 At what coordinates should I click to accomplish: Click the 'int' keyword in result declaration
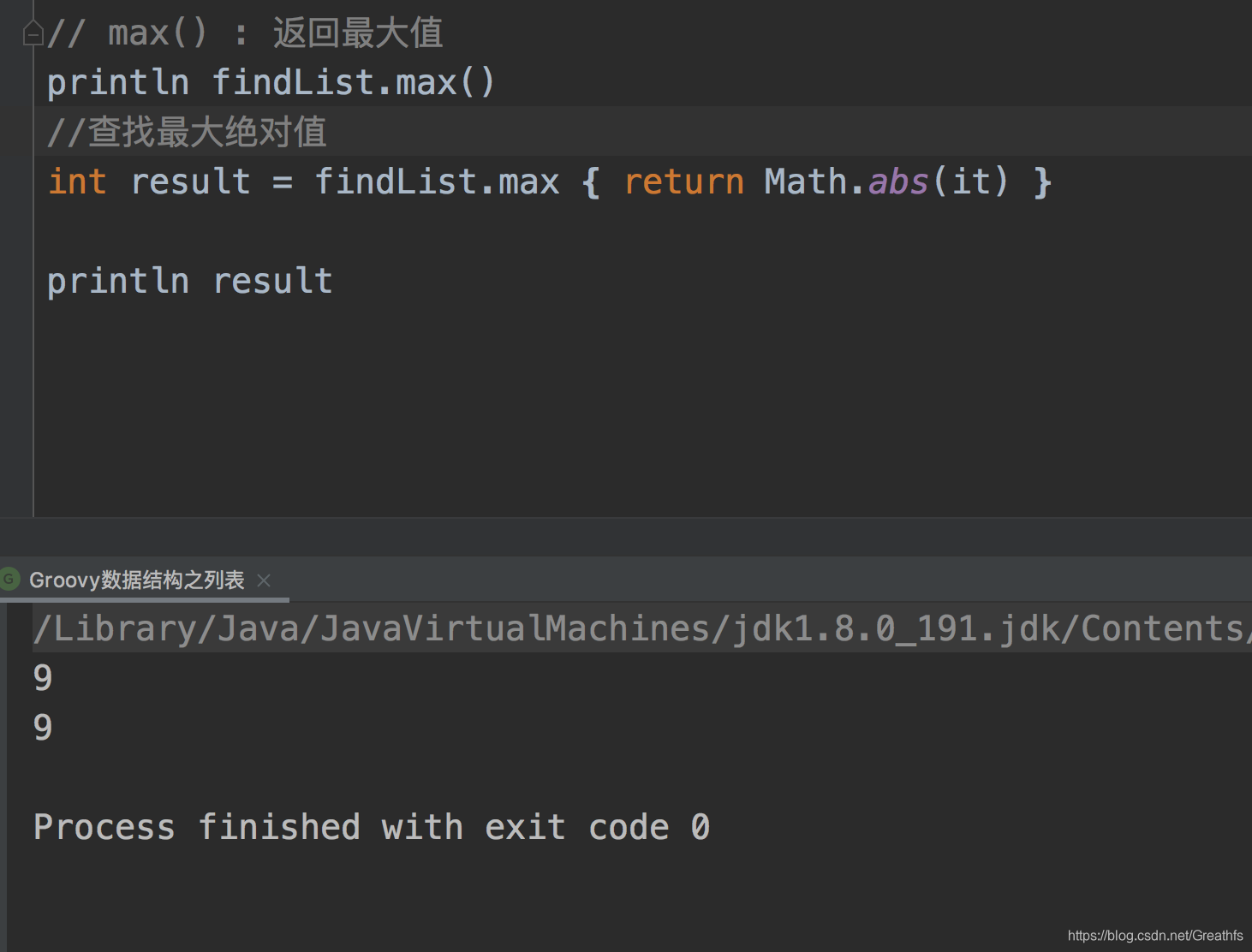coord(78,181)
